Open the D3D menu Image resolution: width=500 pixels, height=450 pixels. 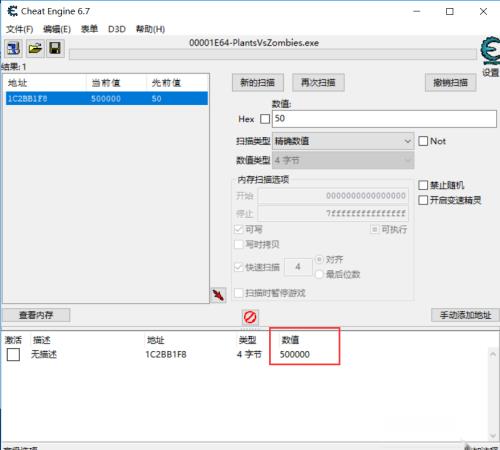tap(117, 29)
